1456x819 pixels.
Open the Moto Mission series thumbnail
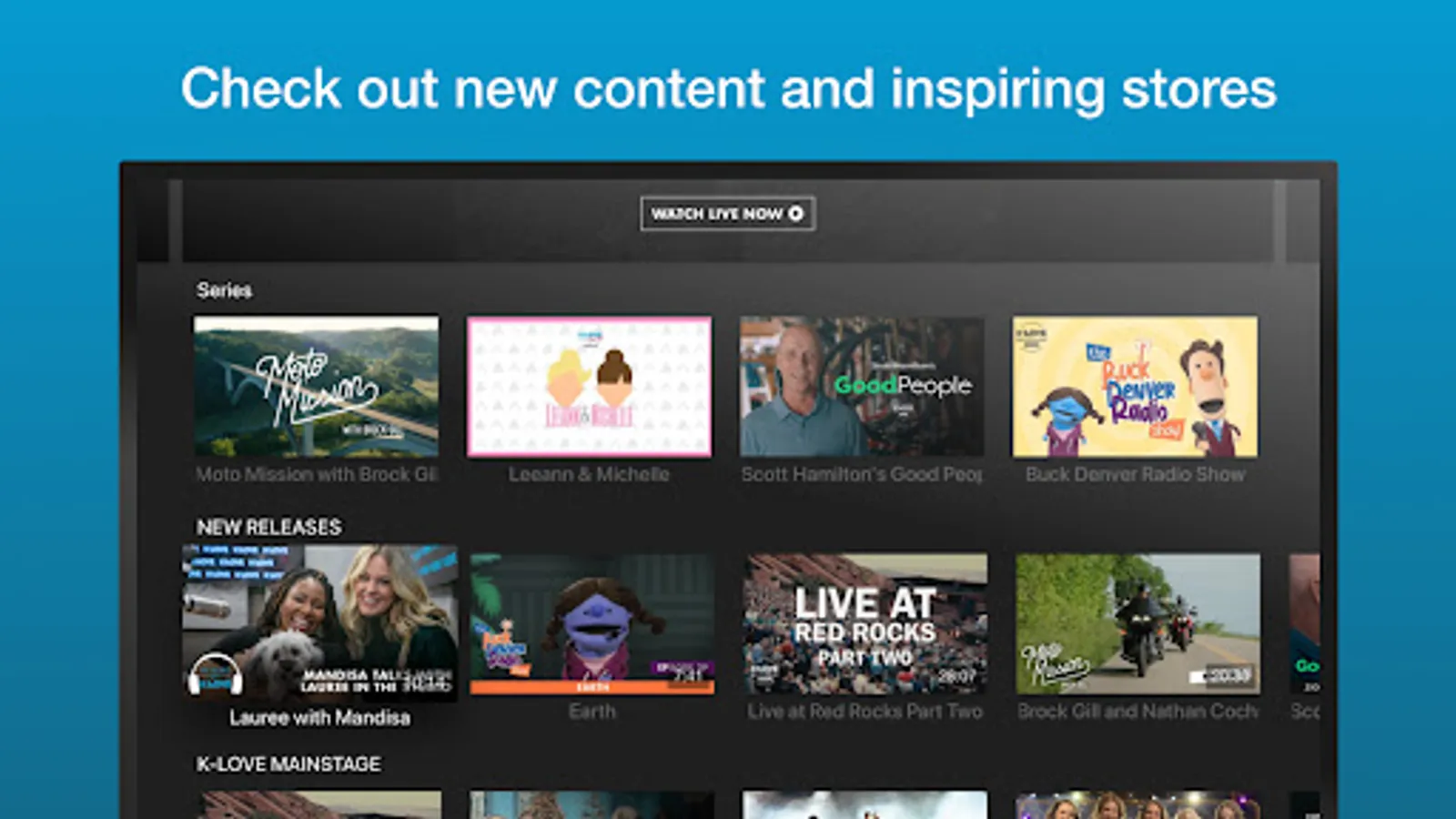pyautogui.click(x=316, y=386)
